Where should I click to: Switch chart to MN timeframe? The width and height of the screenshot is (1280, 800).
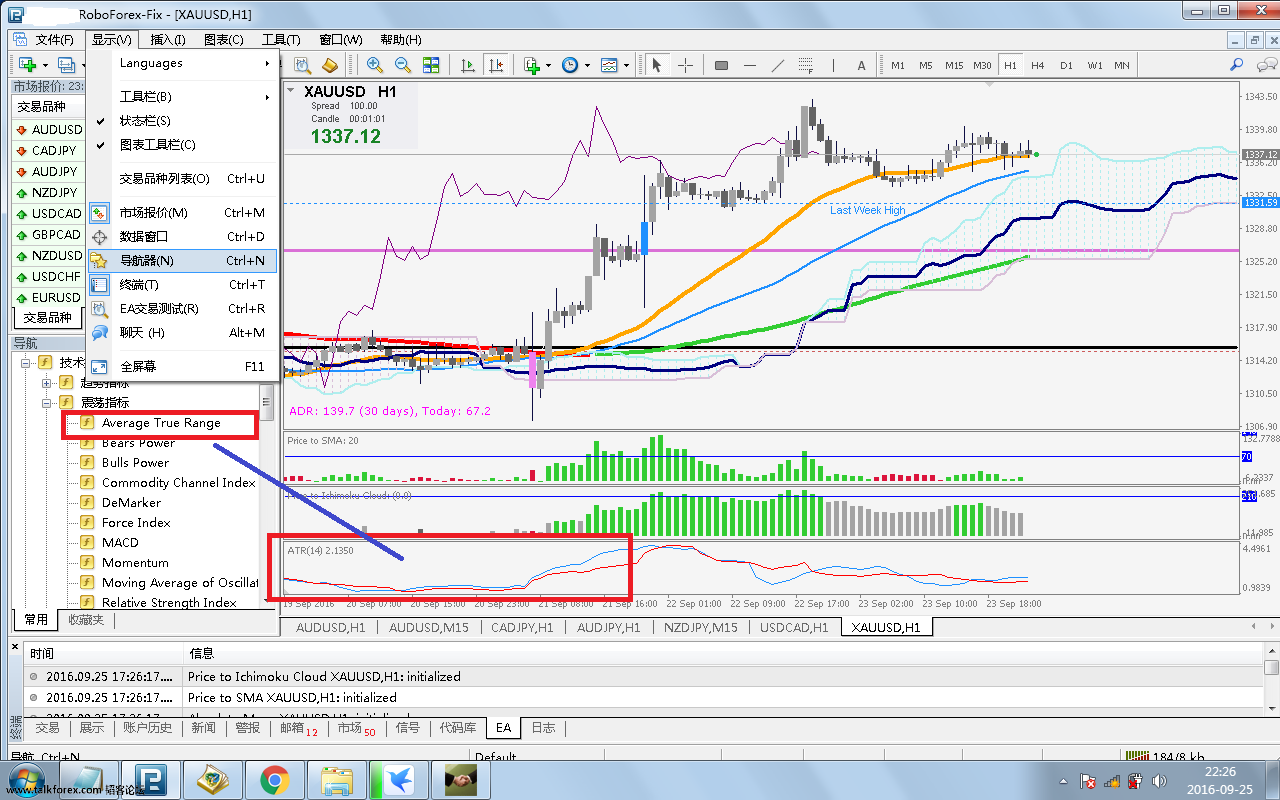click(x=1122, y=65)
